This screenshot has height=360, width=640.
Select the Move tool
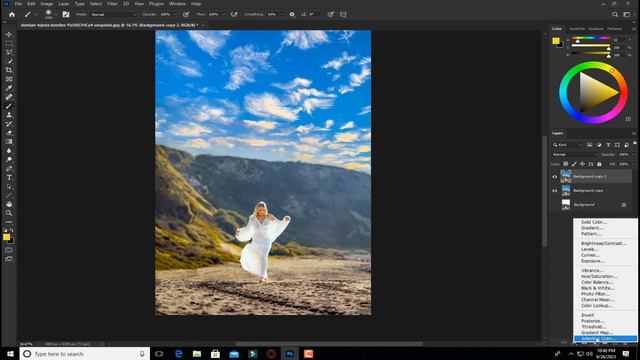click(x=9, y=35)
